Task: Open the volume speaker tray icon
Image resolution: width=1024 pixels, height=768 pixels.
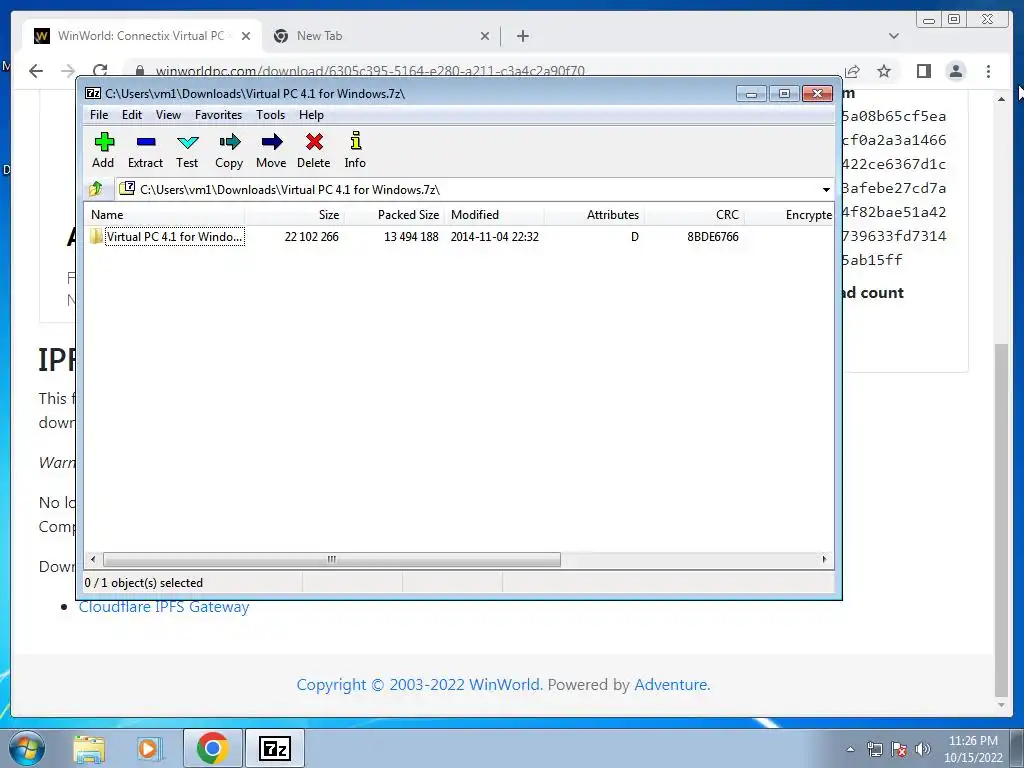Action: [923, 750]
